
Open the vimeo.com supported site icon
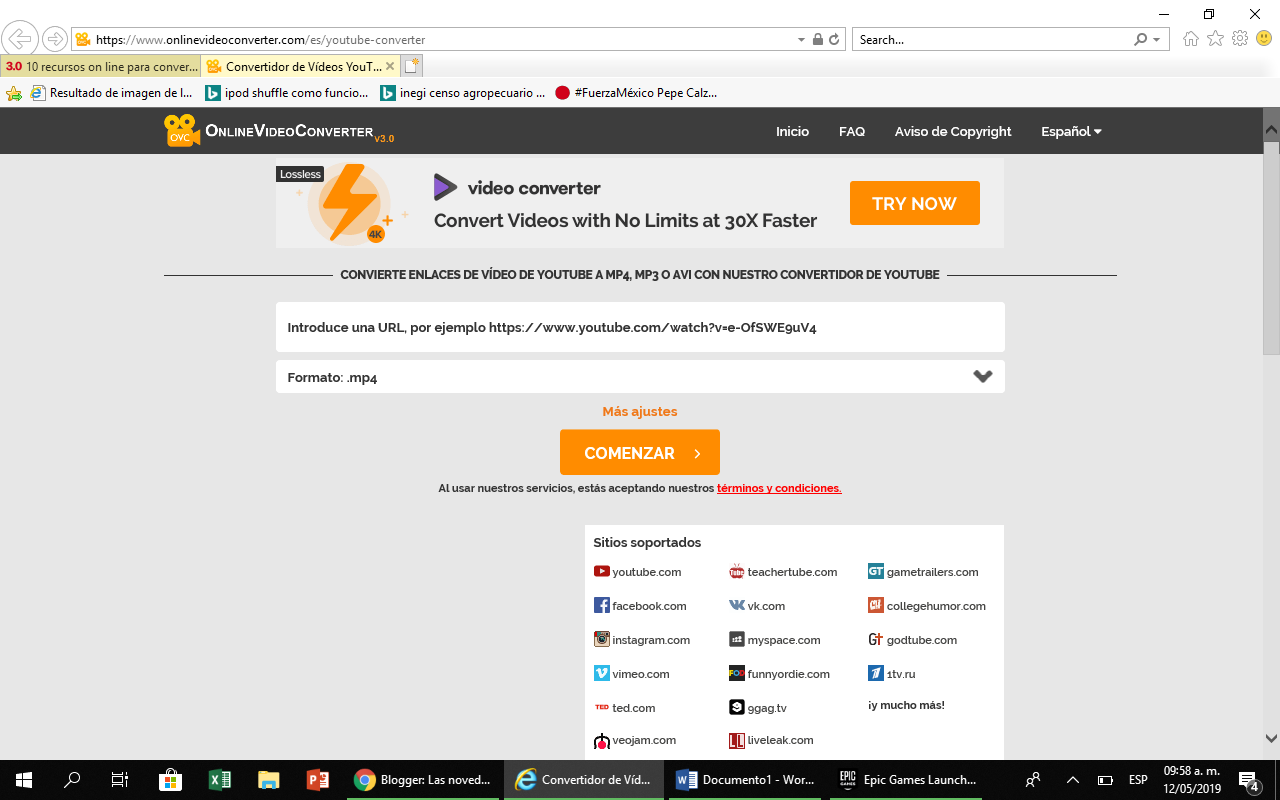601,673
